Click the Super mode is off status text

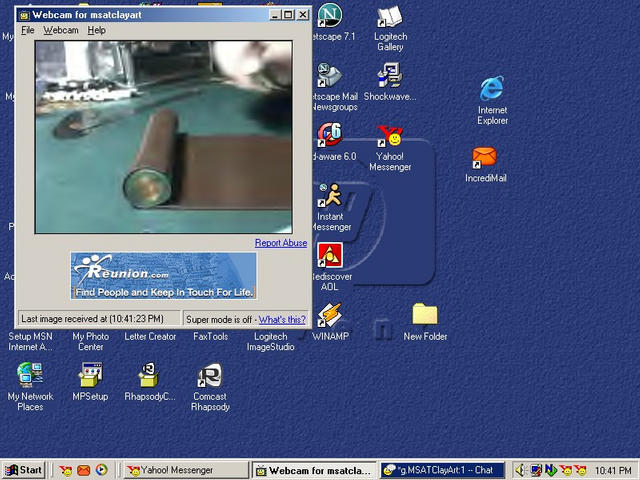point(219,320)
